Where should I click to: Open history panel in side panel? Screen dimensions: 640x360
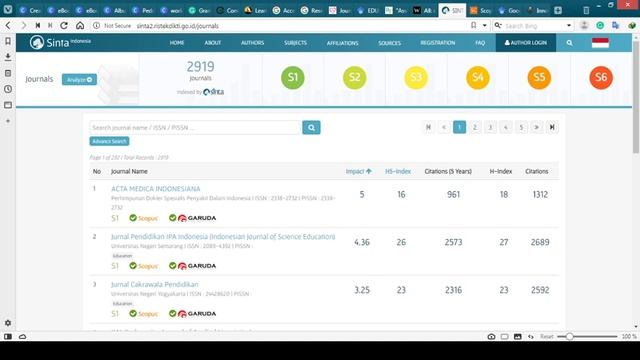[x=8, y=89]
